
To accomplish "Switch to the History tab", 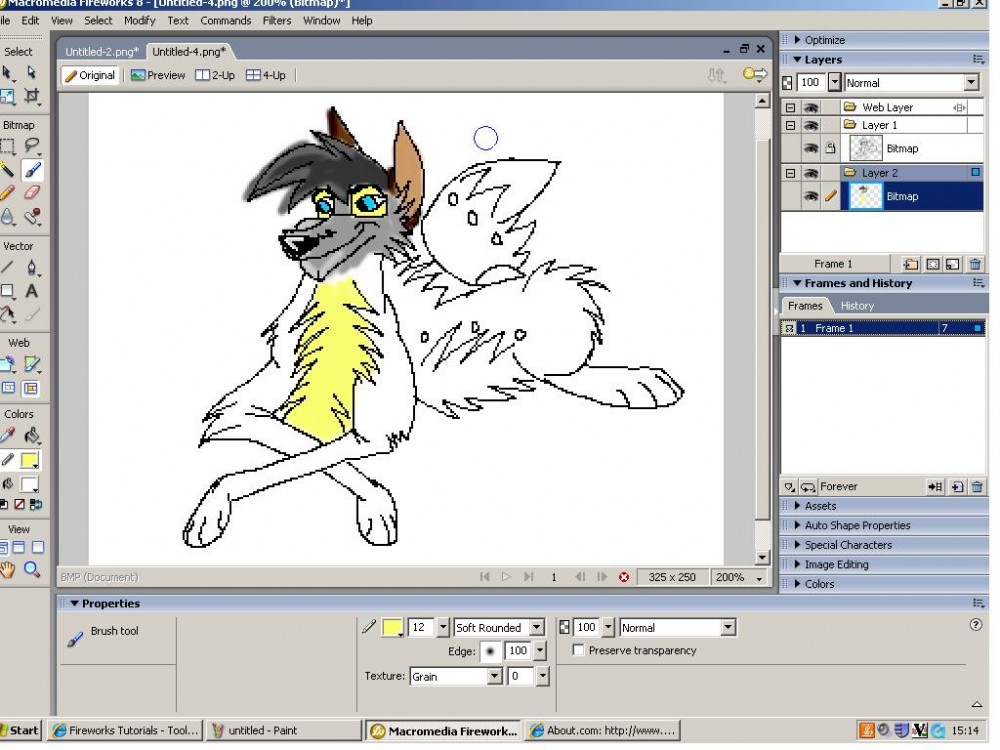I will pos(857,306).
